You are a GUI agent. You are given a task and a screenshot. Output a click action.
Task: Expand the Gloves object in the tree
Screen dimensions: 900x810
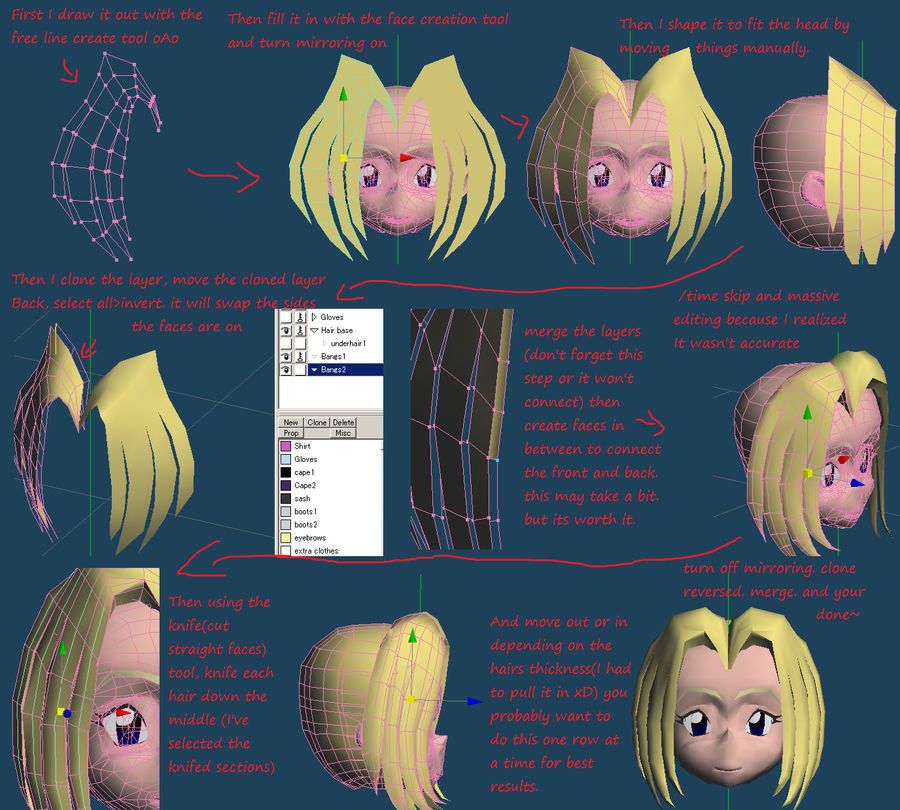[313, 318]
